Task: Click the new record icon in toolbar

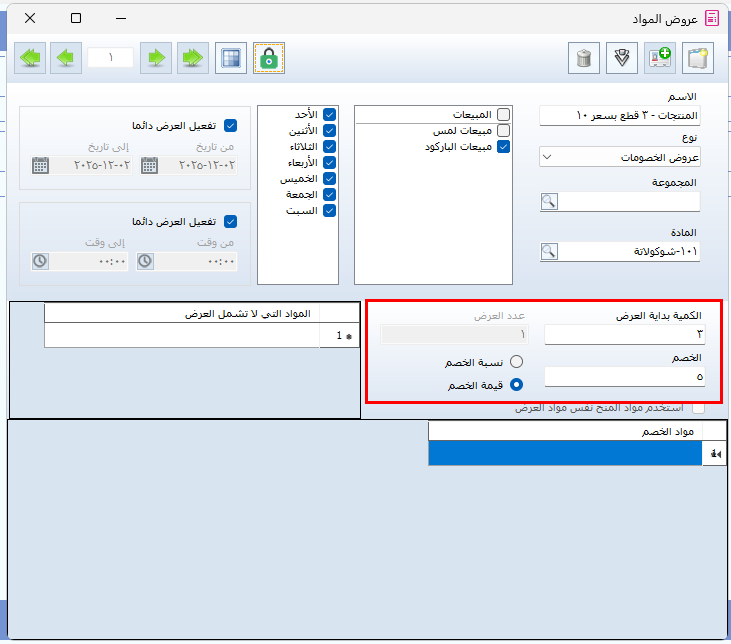Action: (699, 58)
